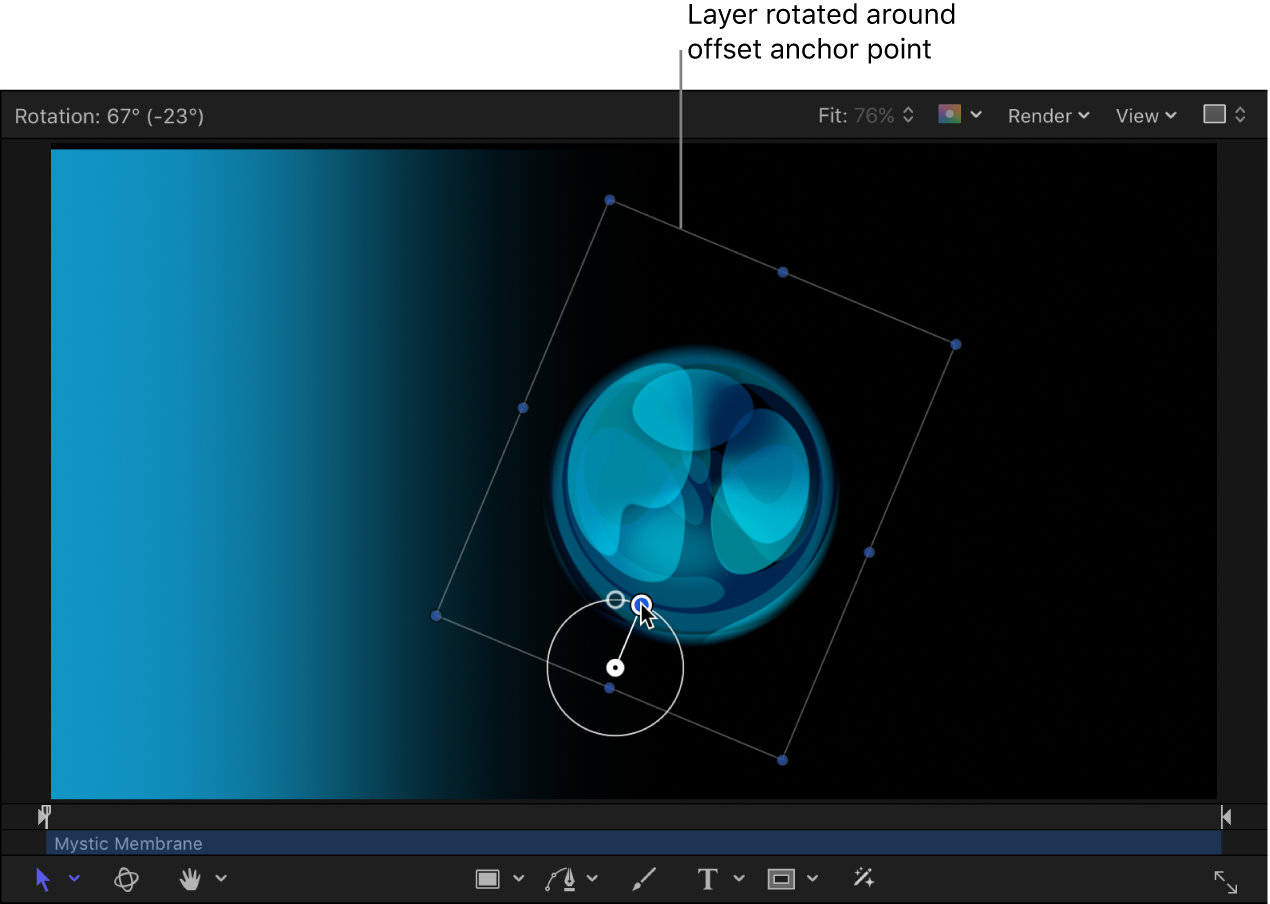Open the View menu

1144,115
